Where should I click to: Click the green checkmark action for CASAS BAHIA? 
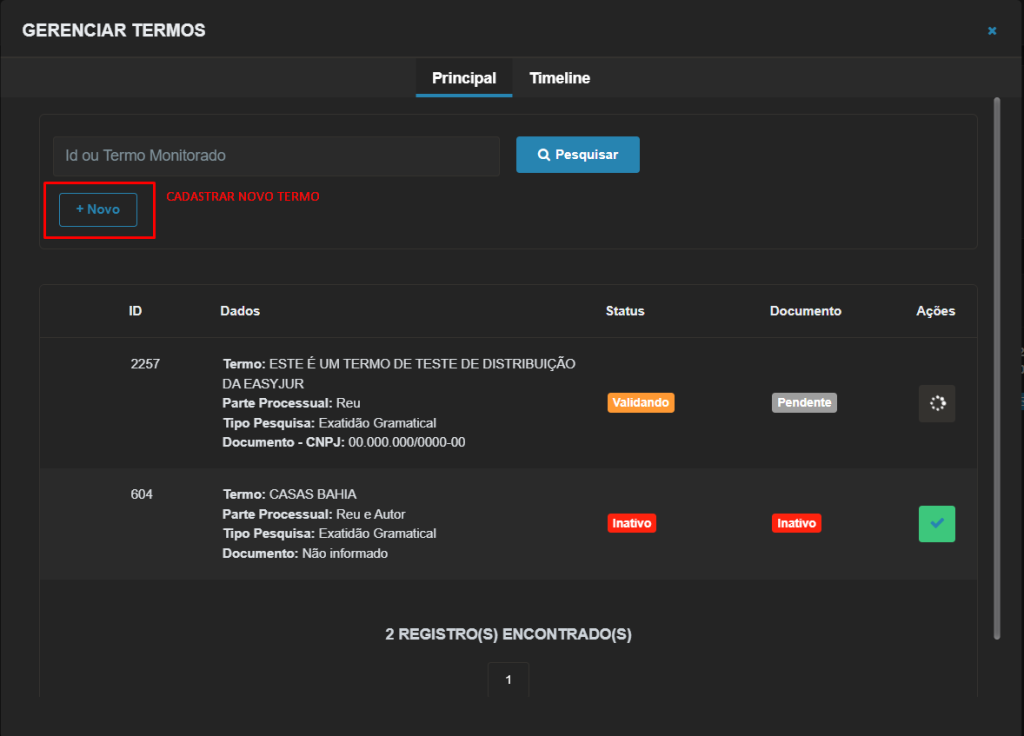936,524
